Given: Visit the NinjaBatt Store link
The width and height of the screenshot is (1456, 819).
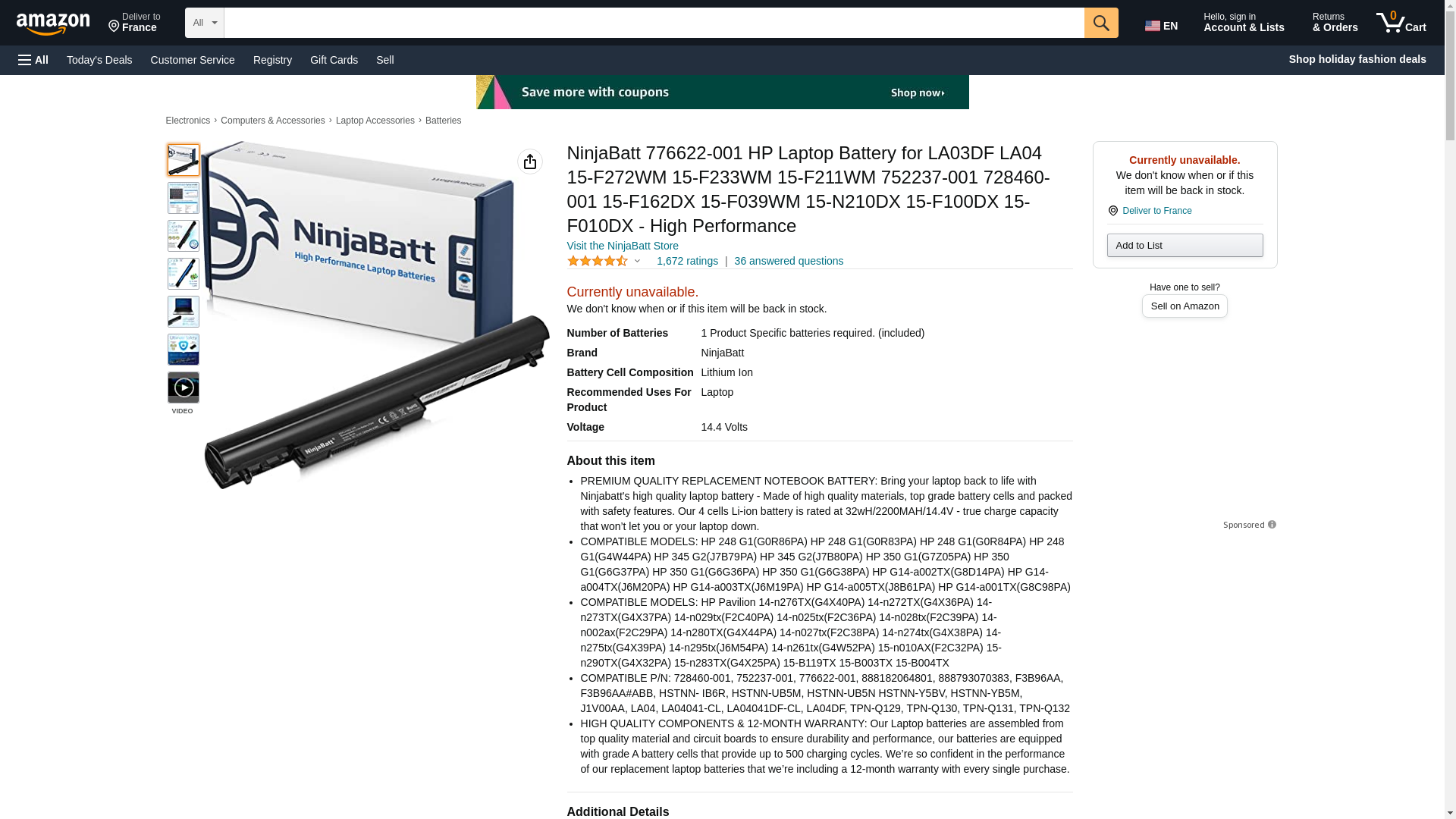Looking at the screenshot, I should click(x=623, y=246).
